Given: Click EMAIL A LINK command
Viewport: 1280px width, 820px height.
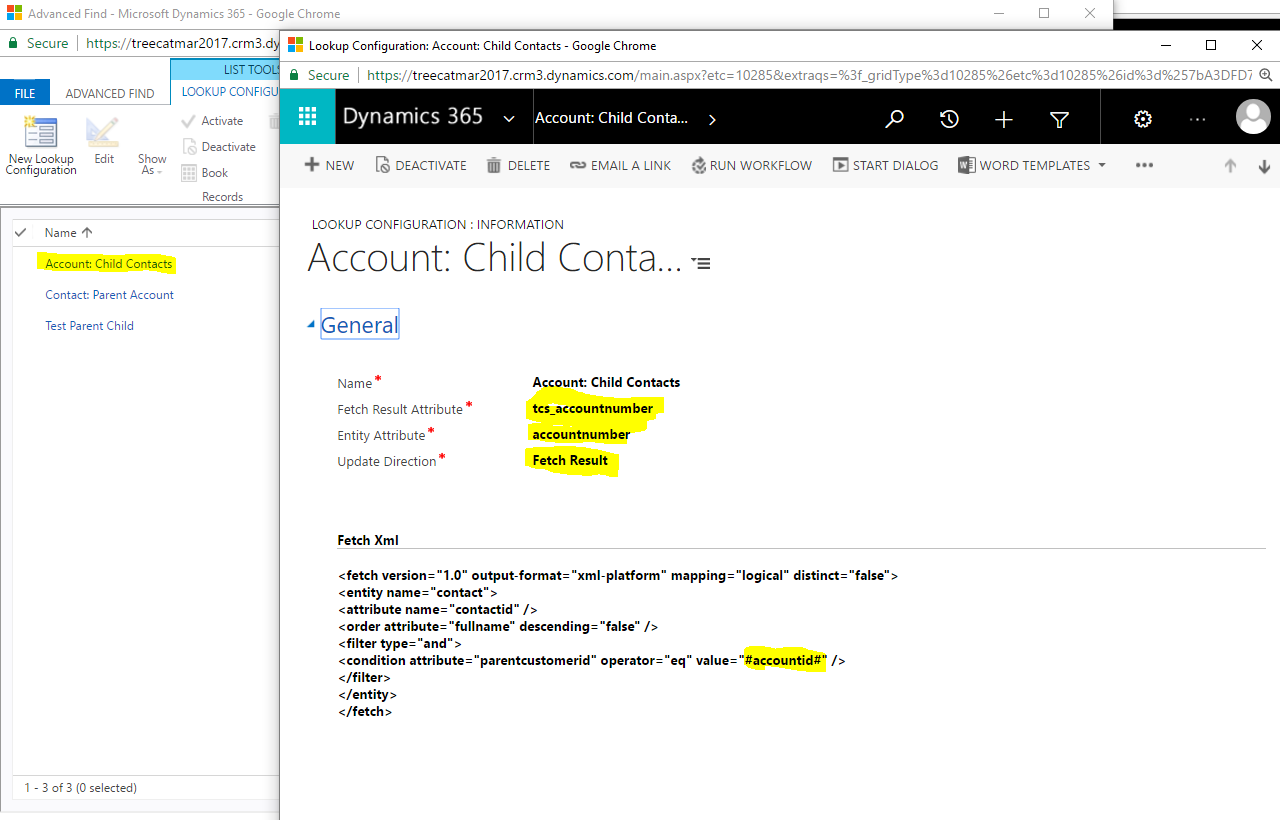Looking at the screenshot, I should coord(620,165).
